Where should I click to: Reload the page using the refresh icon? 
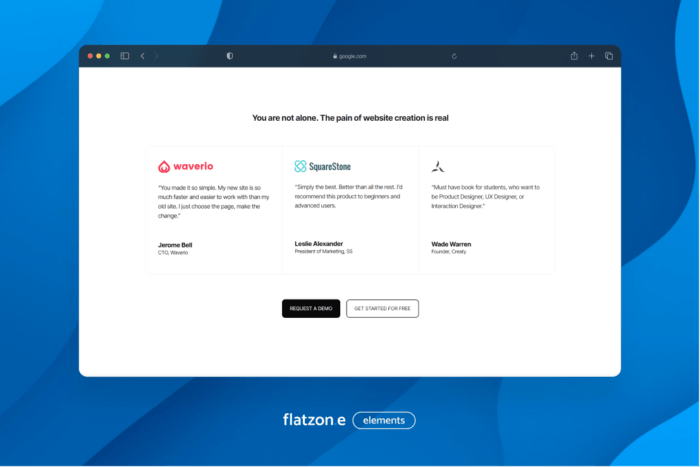click(x=455, y=56)
